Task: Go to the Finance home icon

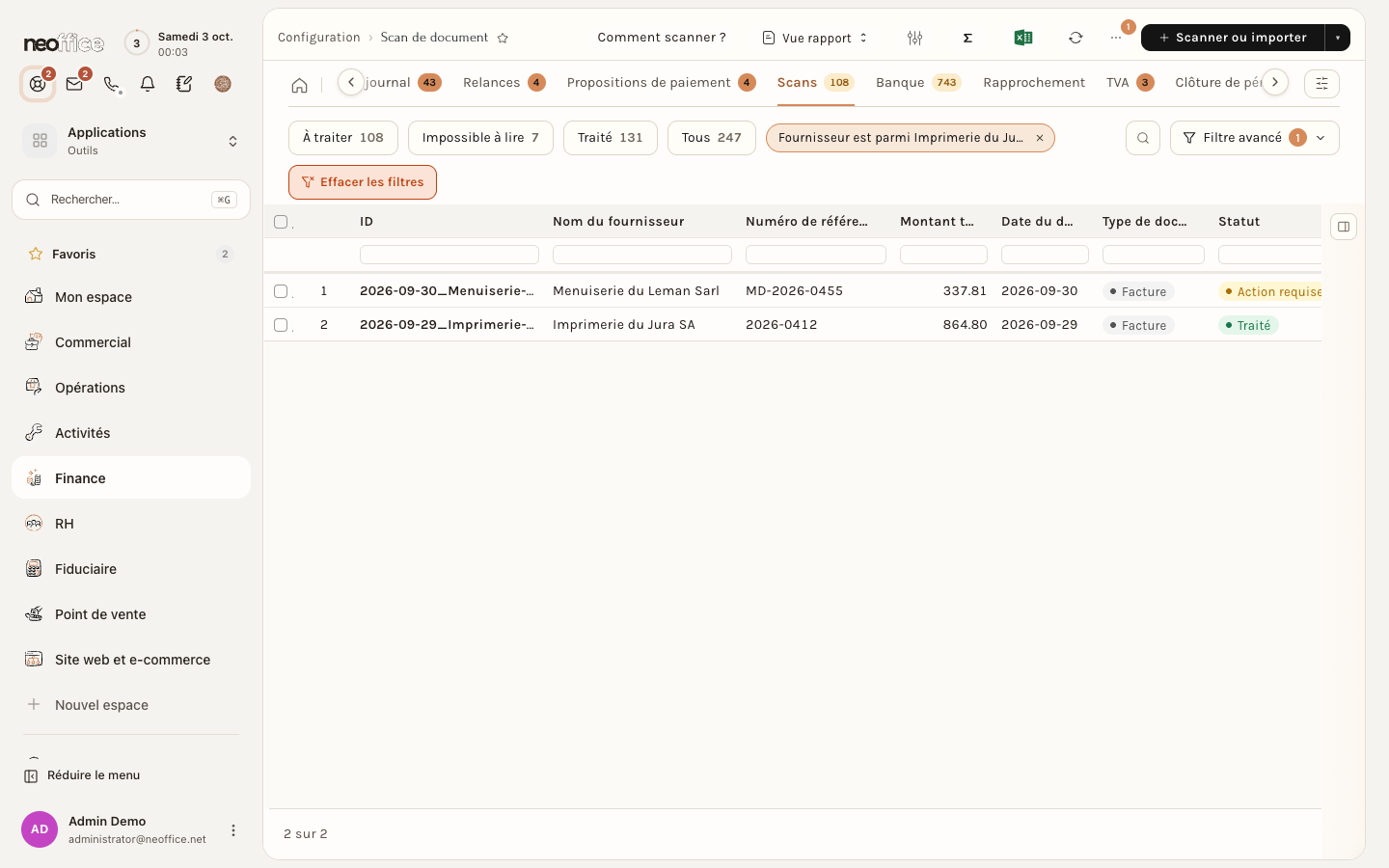Action: click(300, 85)
